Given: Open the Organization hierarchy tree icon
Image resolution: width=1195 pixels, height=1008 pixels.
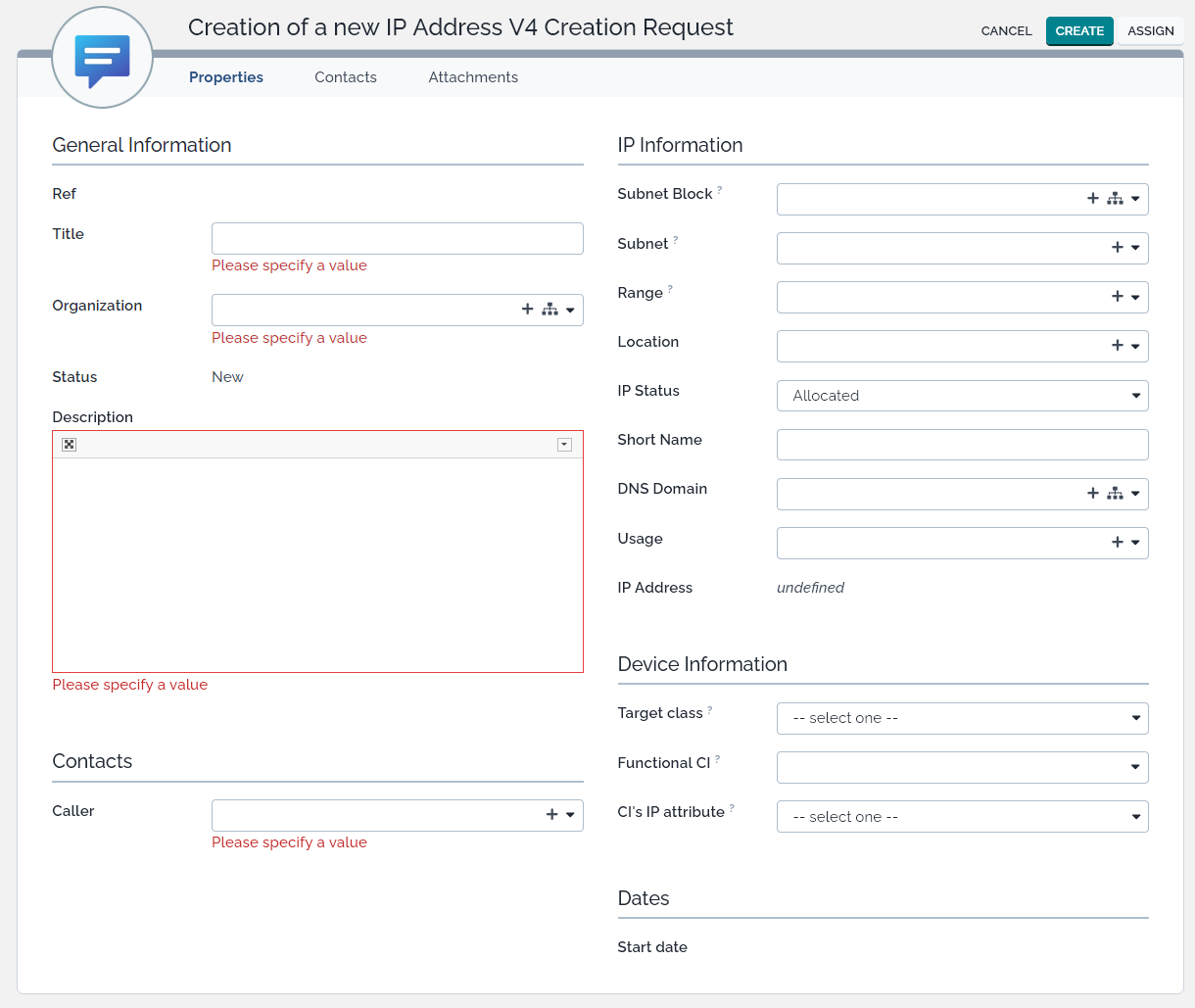Looking at the screenshot, I should tap(550, 310).
